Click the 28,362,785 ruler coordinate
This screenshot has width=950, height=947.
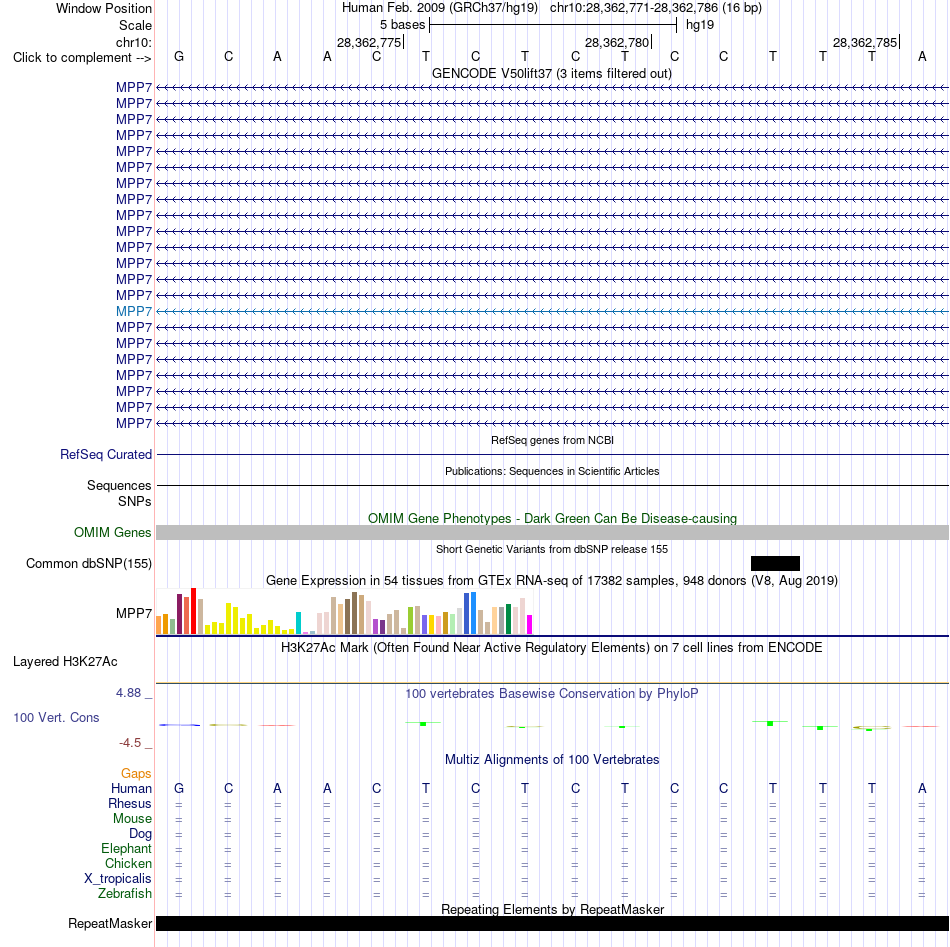coord(865,42)
